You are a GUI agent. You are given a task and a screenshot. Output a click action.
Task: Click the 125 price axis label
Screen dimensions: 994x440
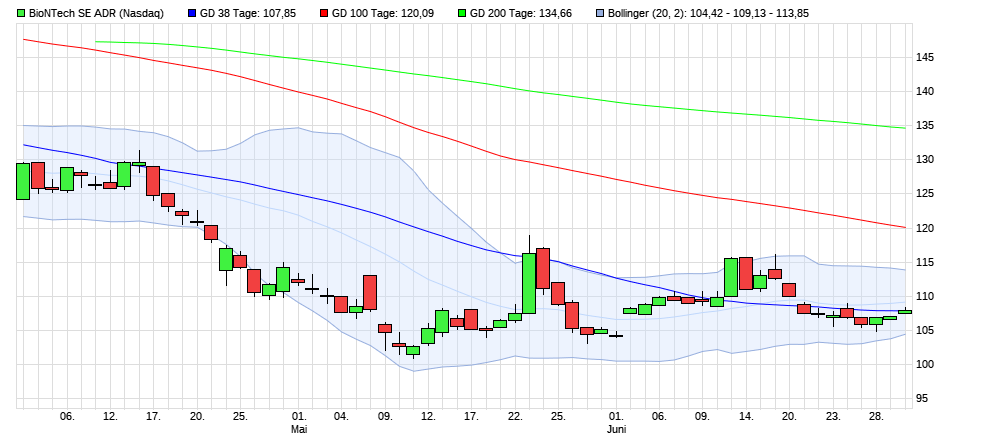point(926,194)
